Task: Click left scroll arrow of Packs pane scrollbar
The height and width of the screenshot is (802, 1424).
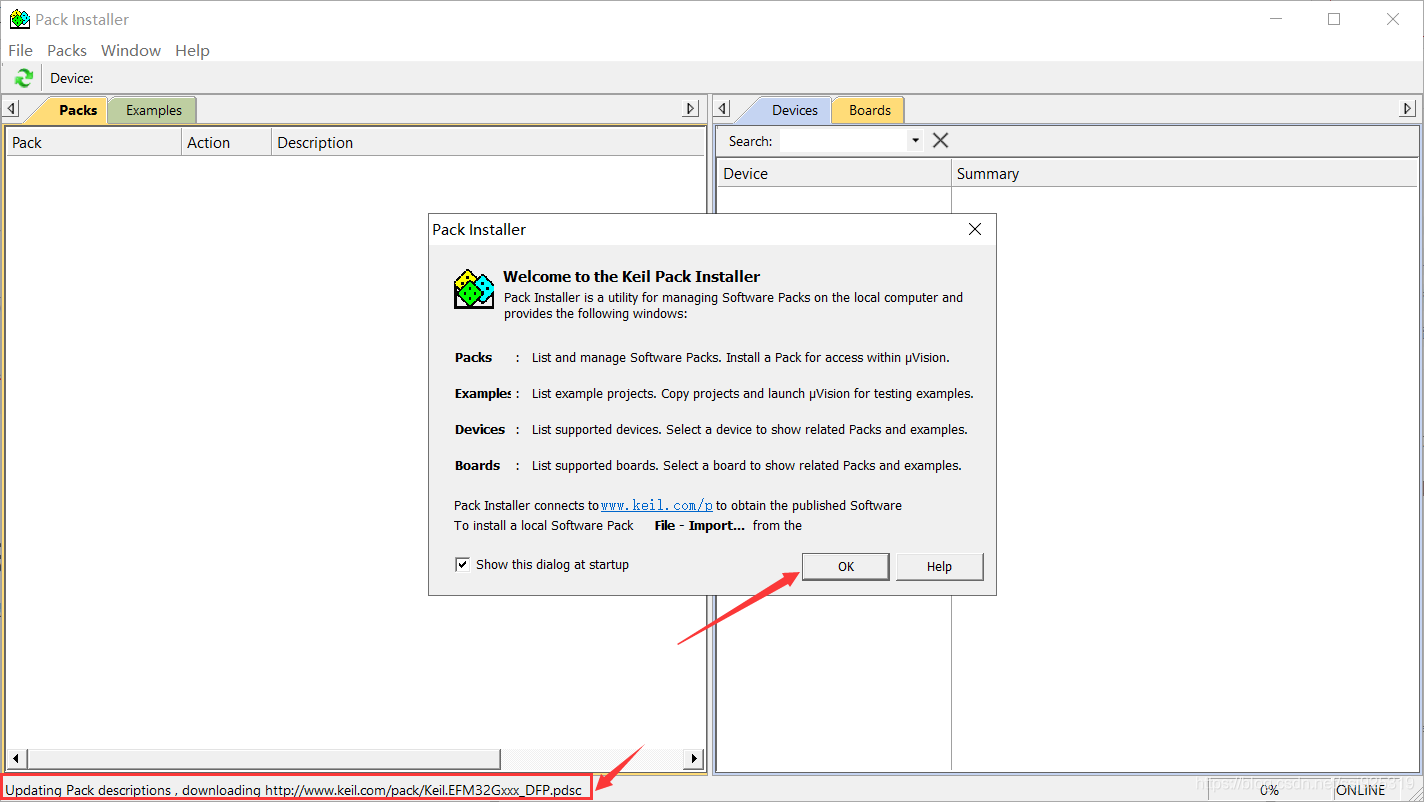Action: click(14, 759)
